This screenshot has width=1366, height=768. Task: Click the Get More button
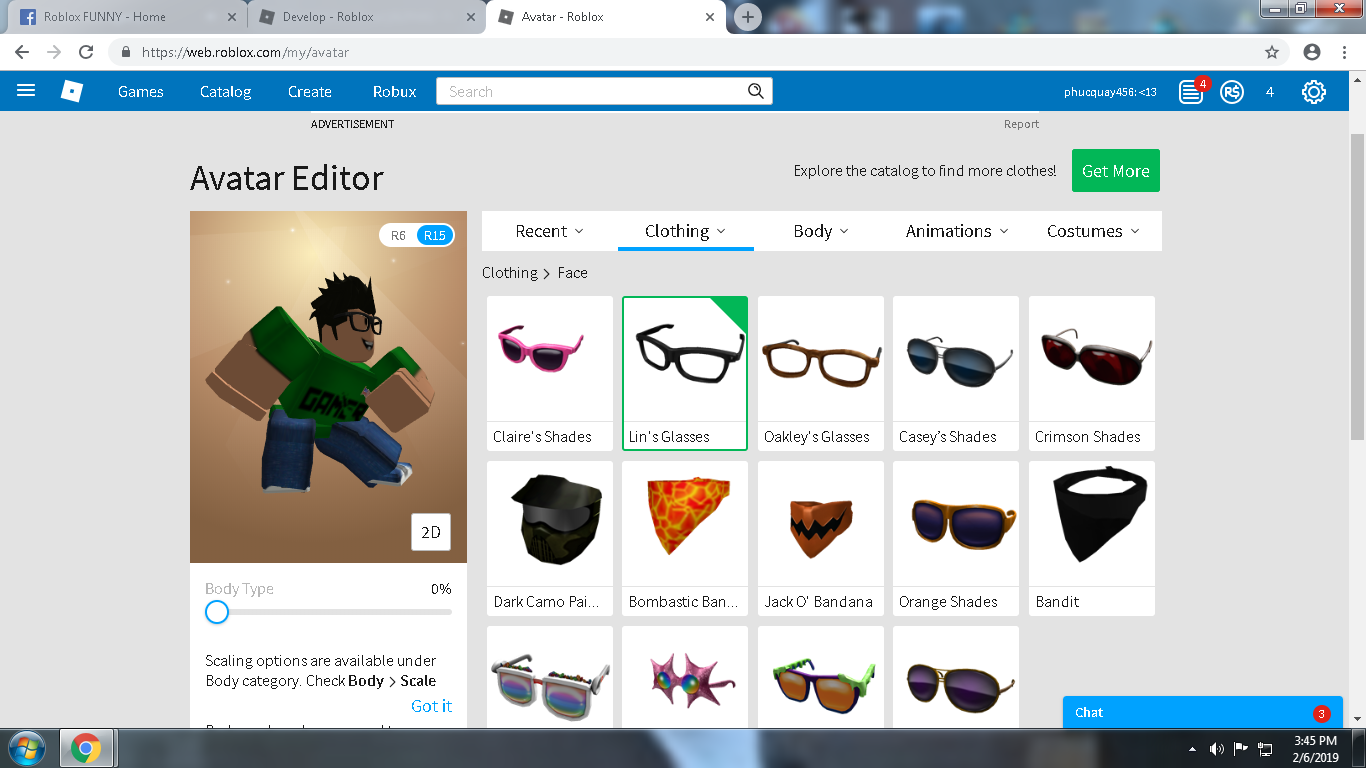point(1116,171)
